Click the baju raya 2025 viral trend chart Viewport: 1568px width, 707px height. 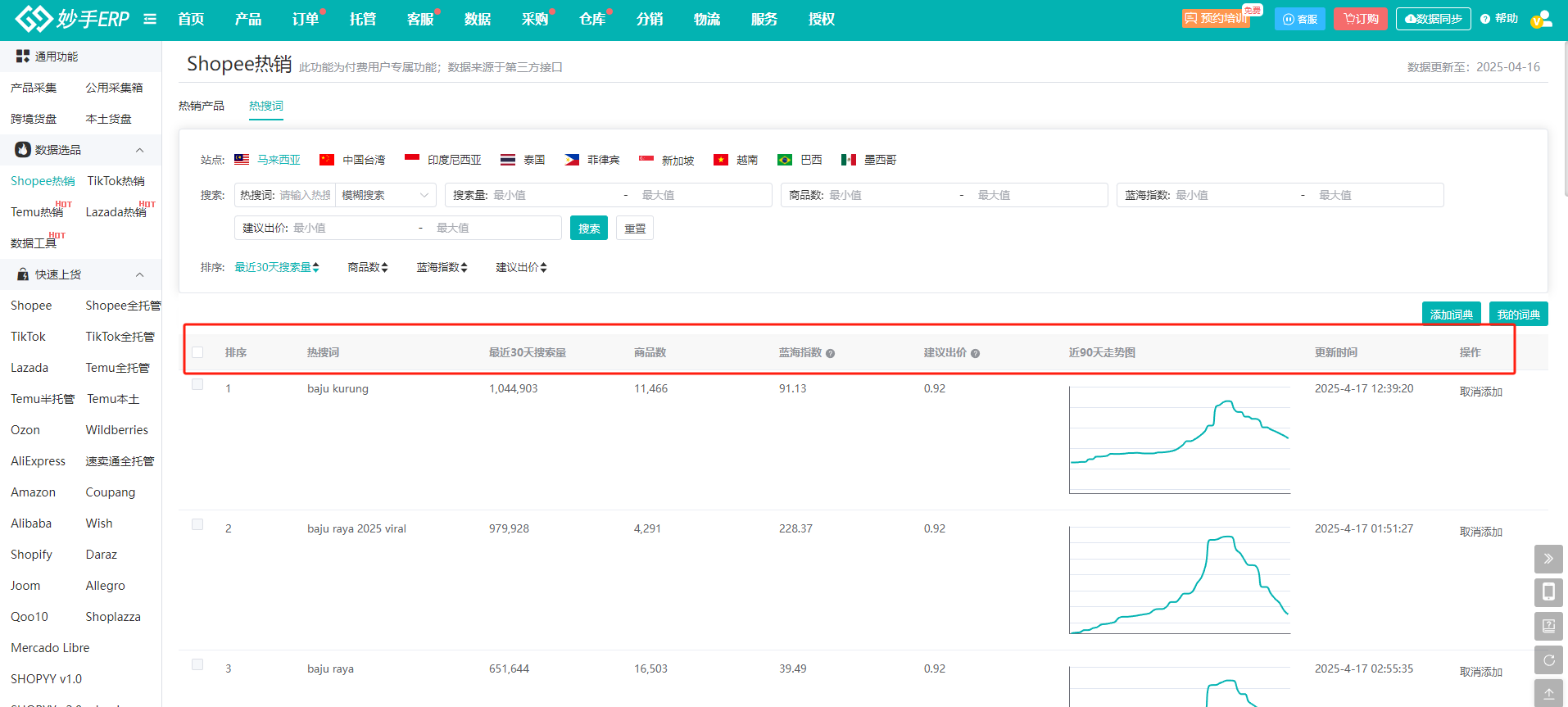pyautogui.click(x=1180, y=580)
